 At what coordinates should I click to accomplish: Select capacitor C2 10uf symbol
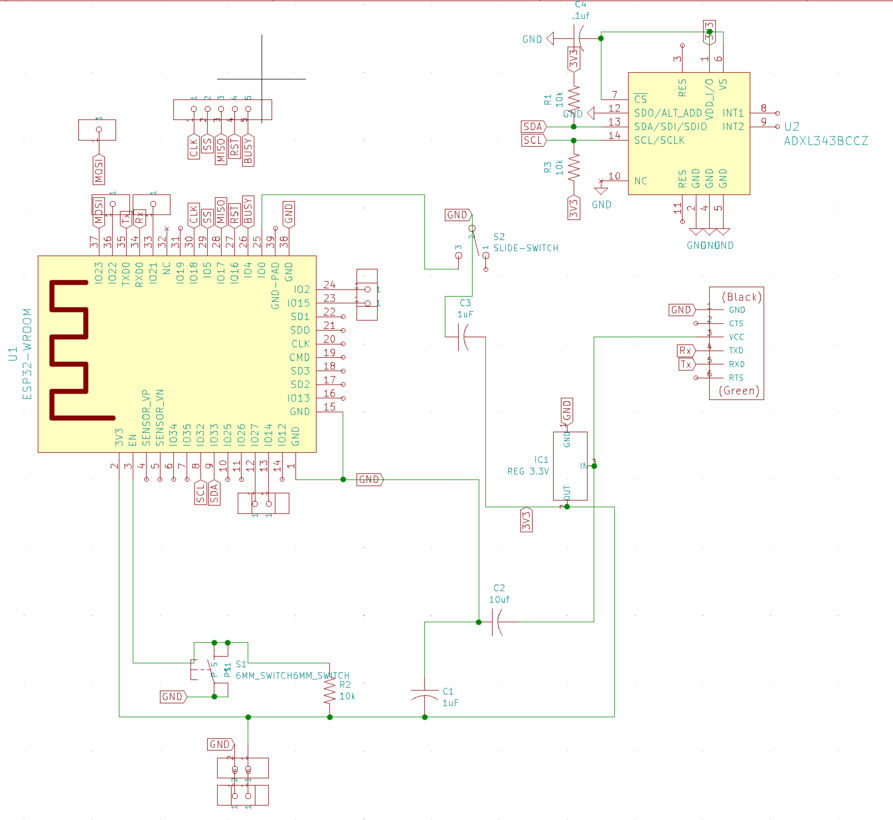click(x=498, y=622)
